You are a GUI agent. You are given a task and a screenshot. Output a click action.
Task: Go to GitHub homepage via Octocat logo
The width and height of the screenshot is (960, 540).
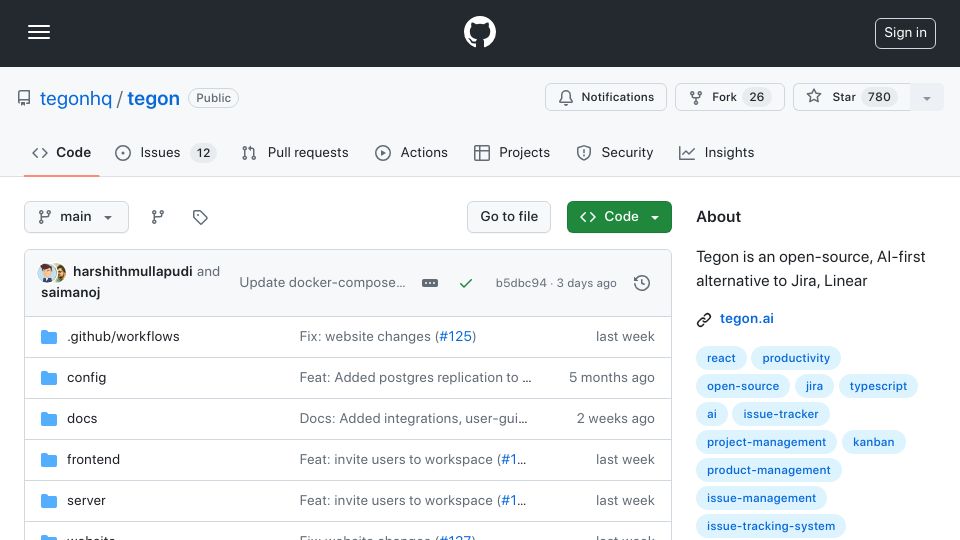tap(479, 32)
